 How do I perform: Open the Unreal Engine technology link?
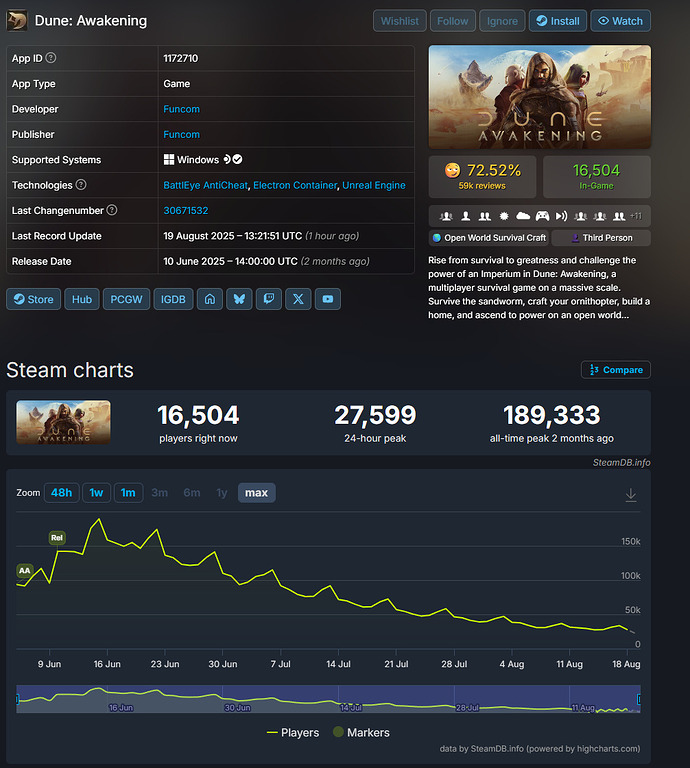374,185
